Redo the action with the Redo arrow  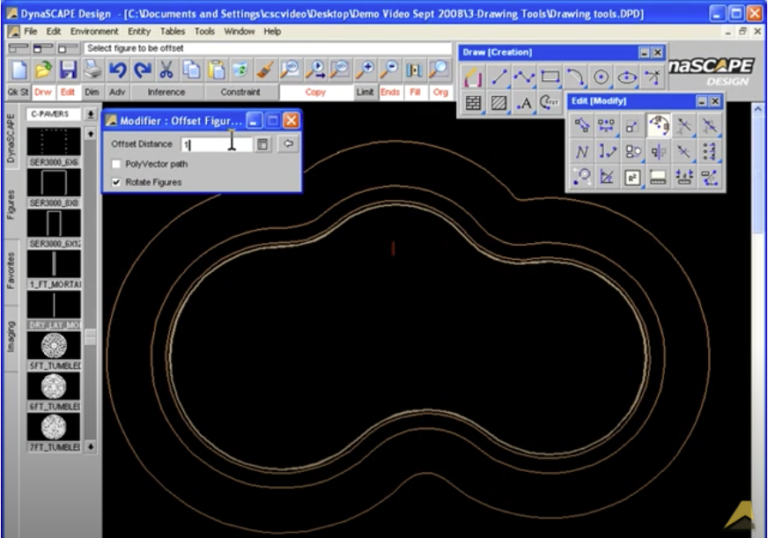[142, 70]
